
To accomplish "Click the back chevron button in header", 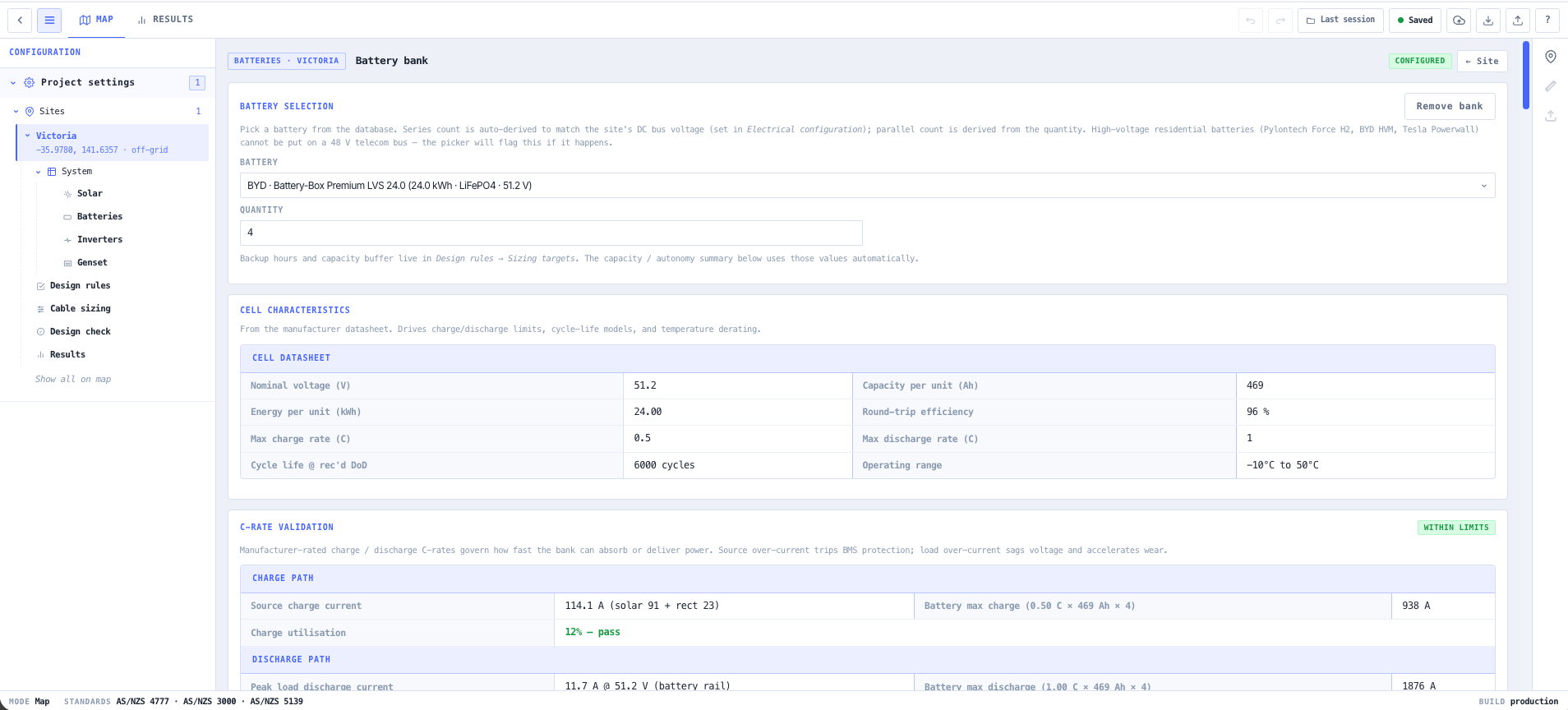I will coord(20,21).
